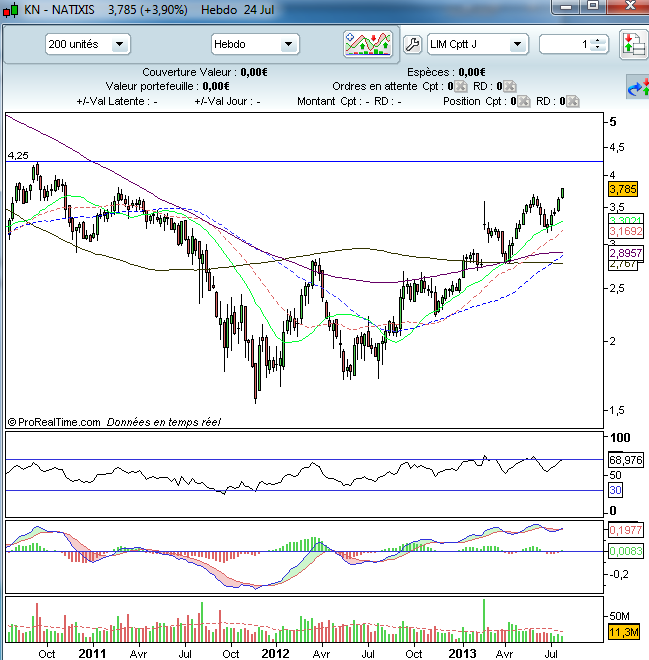Open the LIM Cptt J order type dropdown

click(x=478, y=44)
